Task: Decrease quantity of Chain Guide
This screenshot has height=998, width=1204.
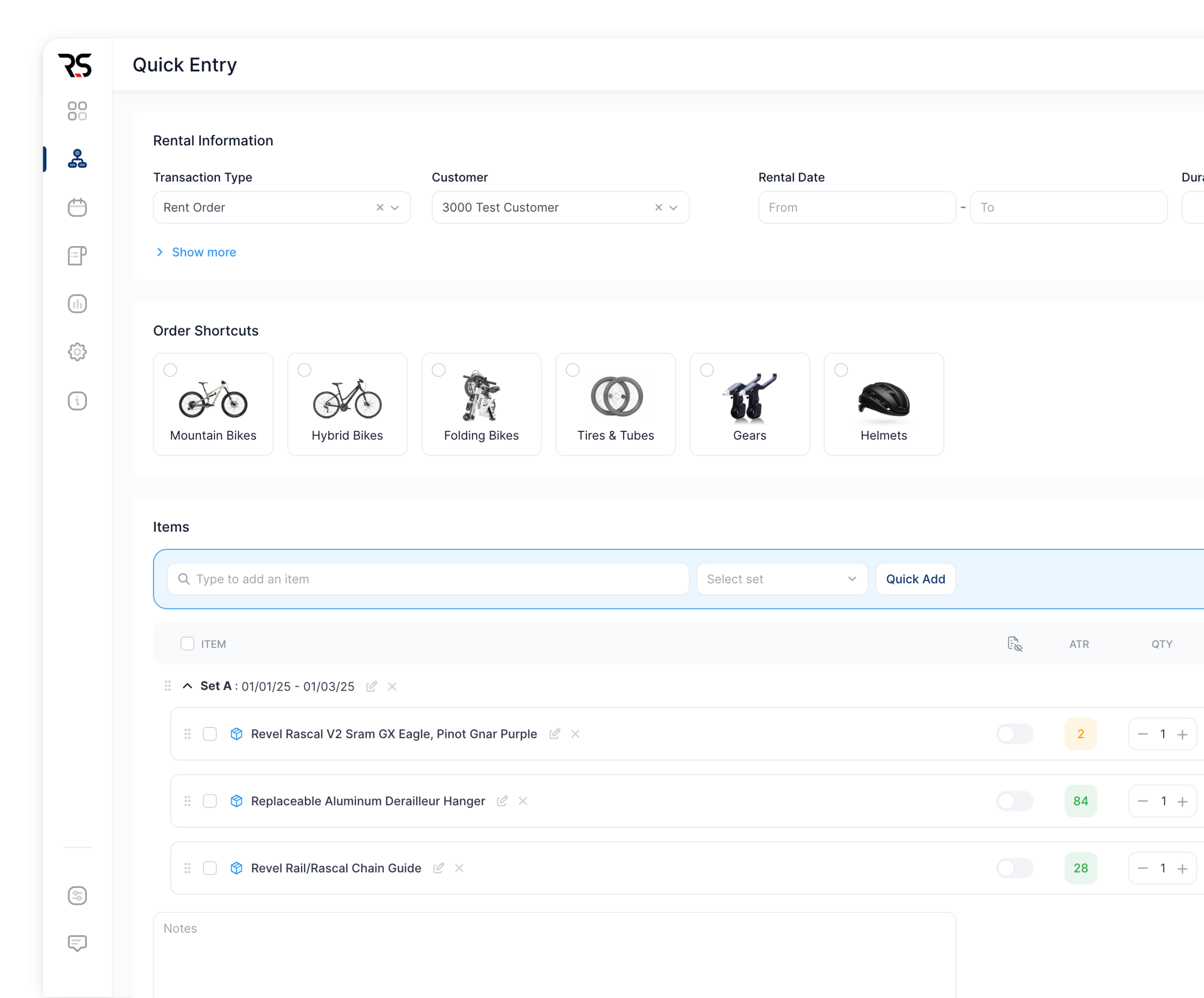Action: click(x=1143, y=868)
